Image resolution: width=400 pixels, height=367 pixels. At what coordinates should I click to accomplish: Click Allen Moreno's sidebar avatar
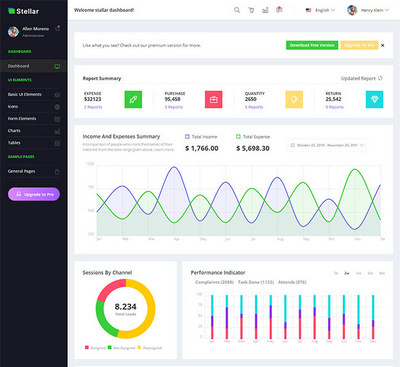pyautogui.click(x=13, y=32)
